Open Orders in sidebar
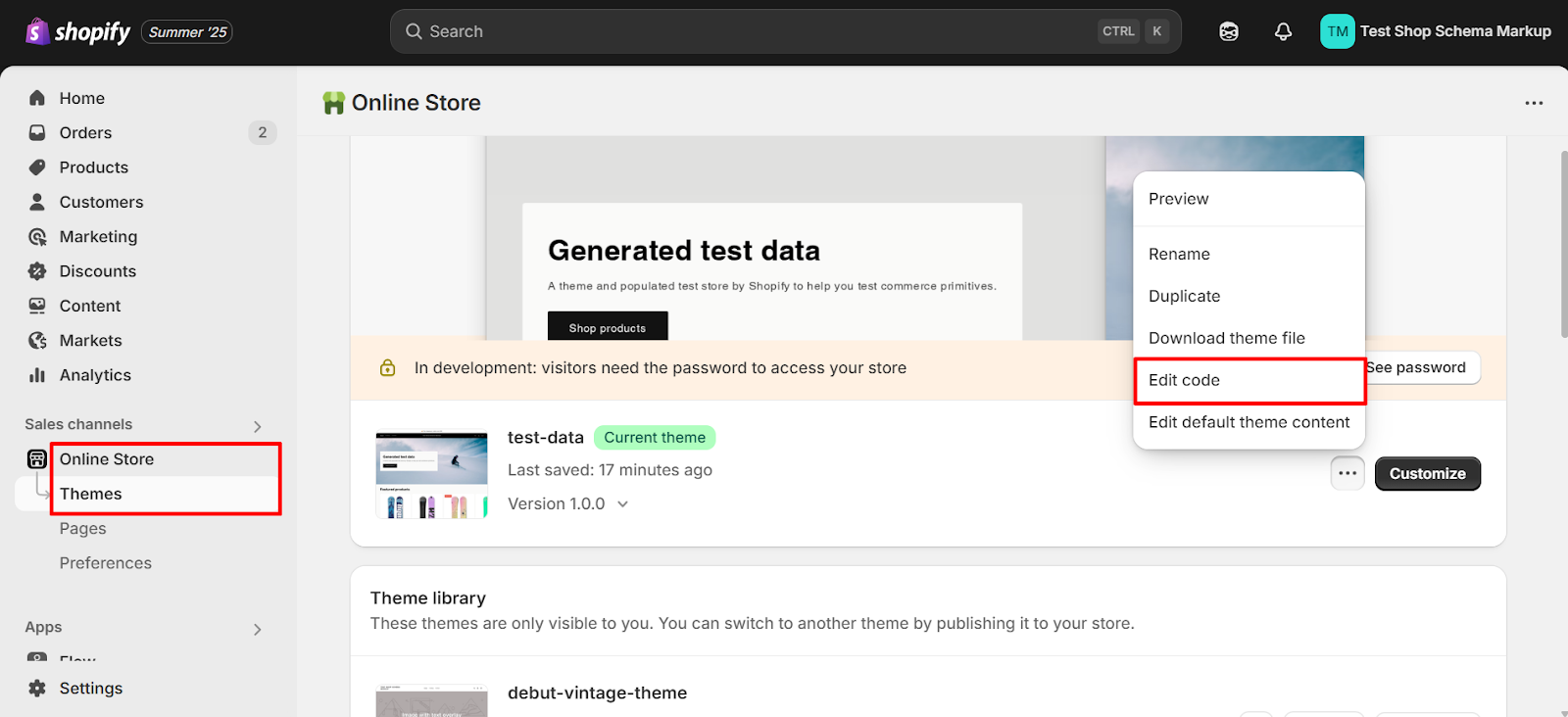Screen dimensions: 1568x717 pyautogui.click(x=85, y=132)
